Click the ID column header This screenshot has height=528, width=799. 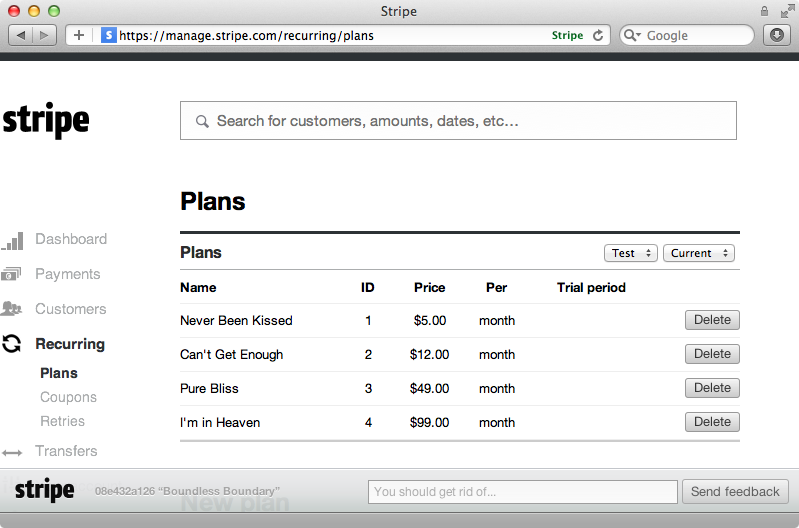click(x=367, y=287)
